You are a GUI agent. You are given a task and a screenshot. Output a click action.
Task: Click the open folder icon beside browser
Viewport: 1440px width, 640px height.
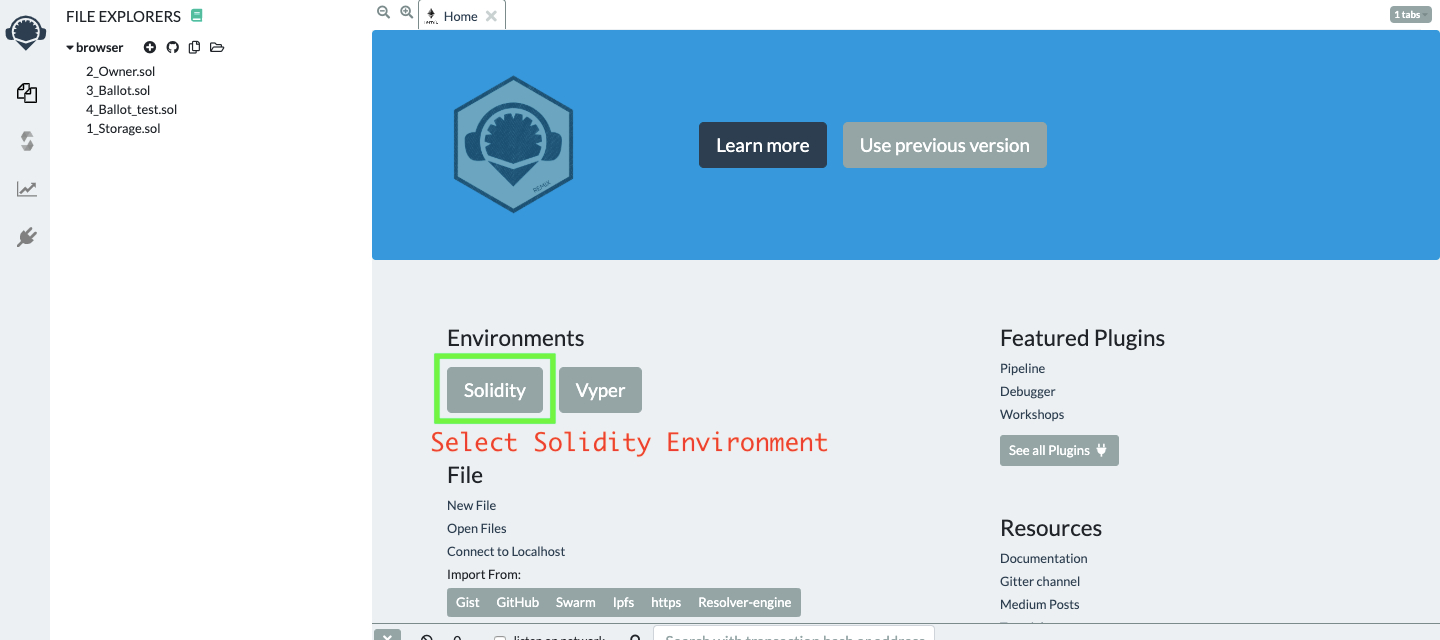[x=217, y=47]
